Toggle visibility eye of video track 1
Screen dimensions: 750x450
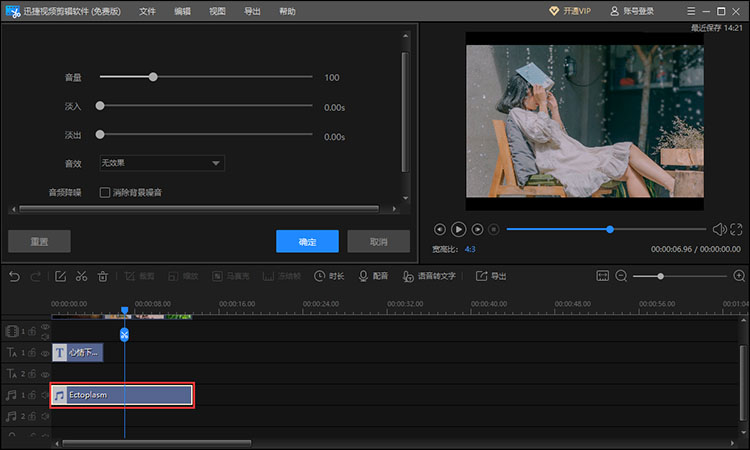pos(45,327)
